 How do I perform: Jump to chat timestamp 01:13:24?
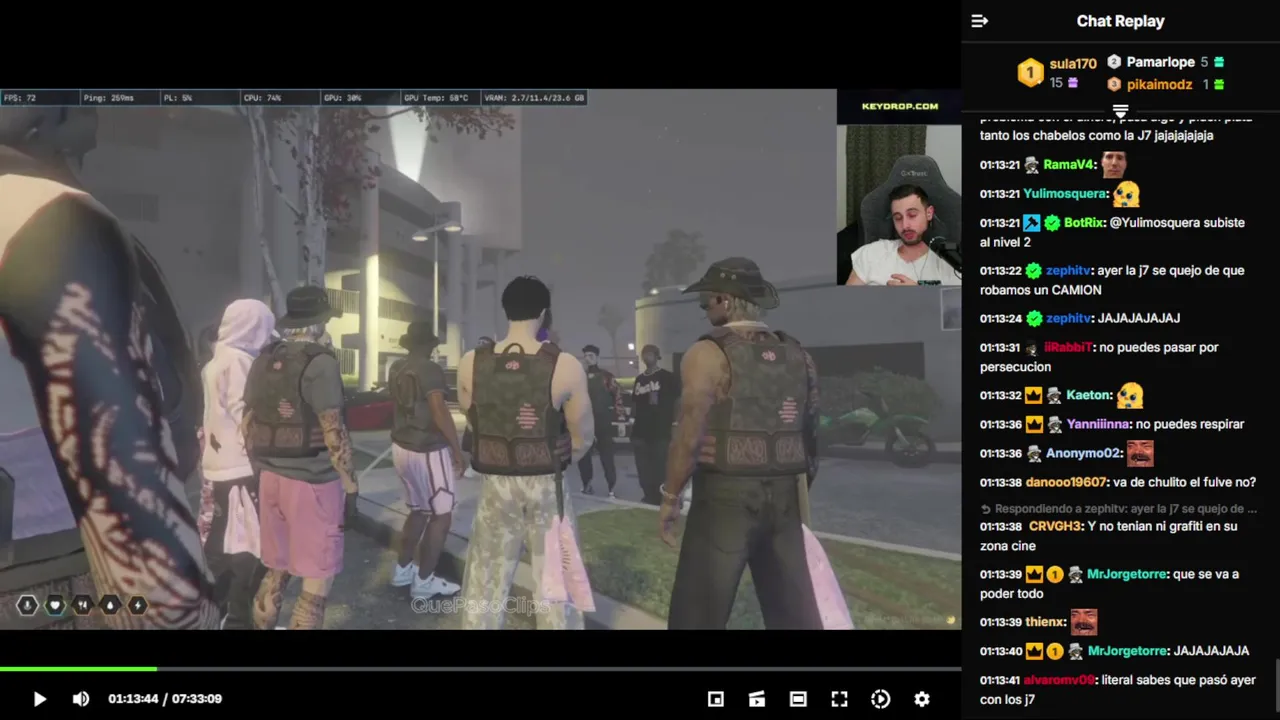pos(1000,318)
